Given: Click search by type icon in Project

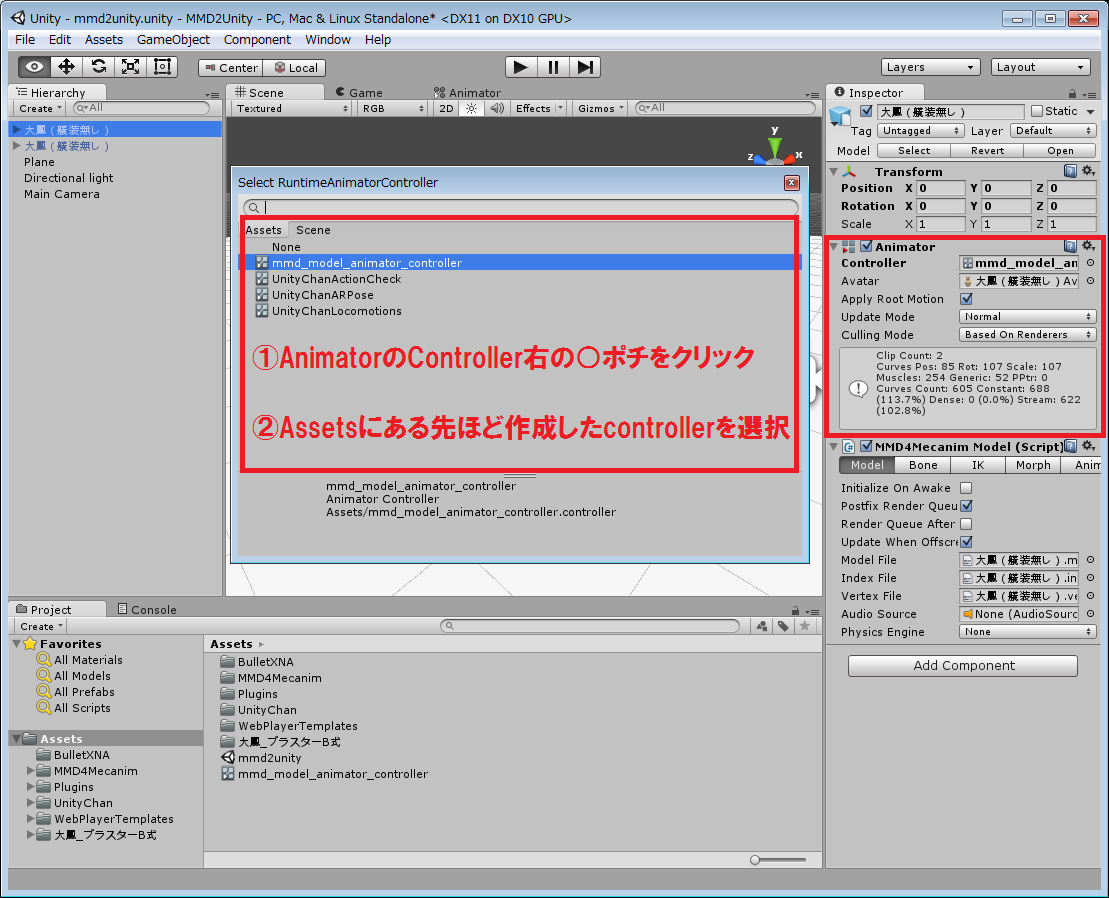Looking at the screenshot, I should (x=762, y=626).
